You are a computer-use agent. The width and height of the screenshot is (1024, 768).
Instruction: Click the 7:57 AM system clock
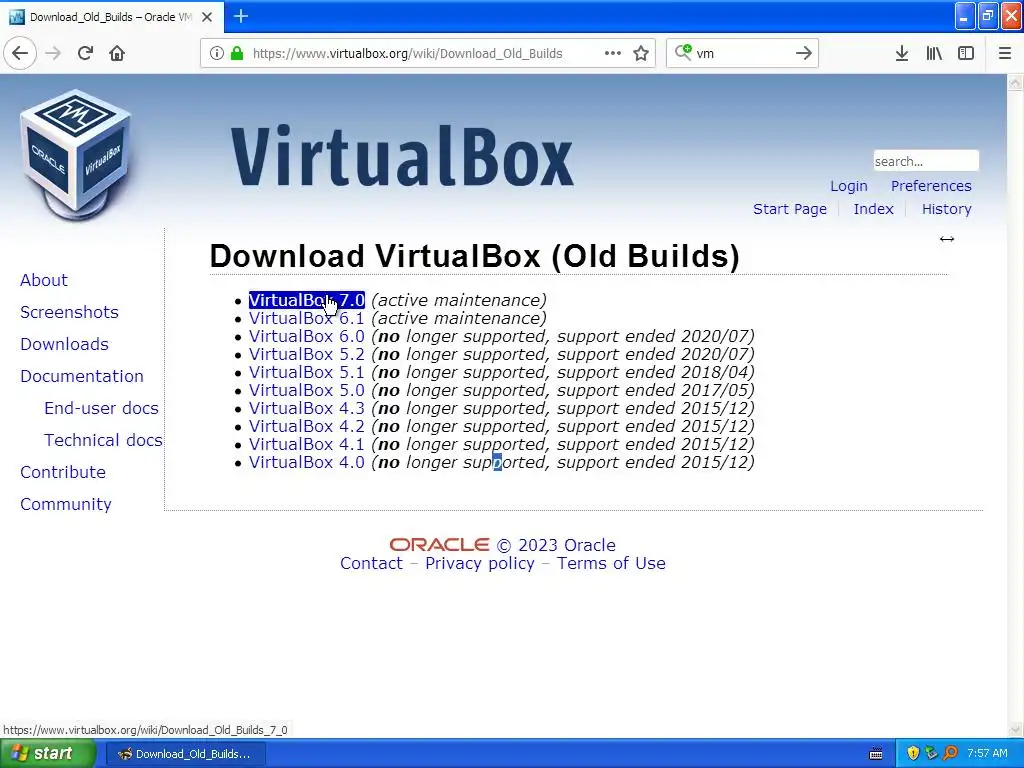[x=987, y=754]
